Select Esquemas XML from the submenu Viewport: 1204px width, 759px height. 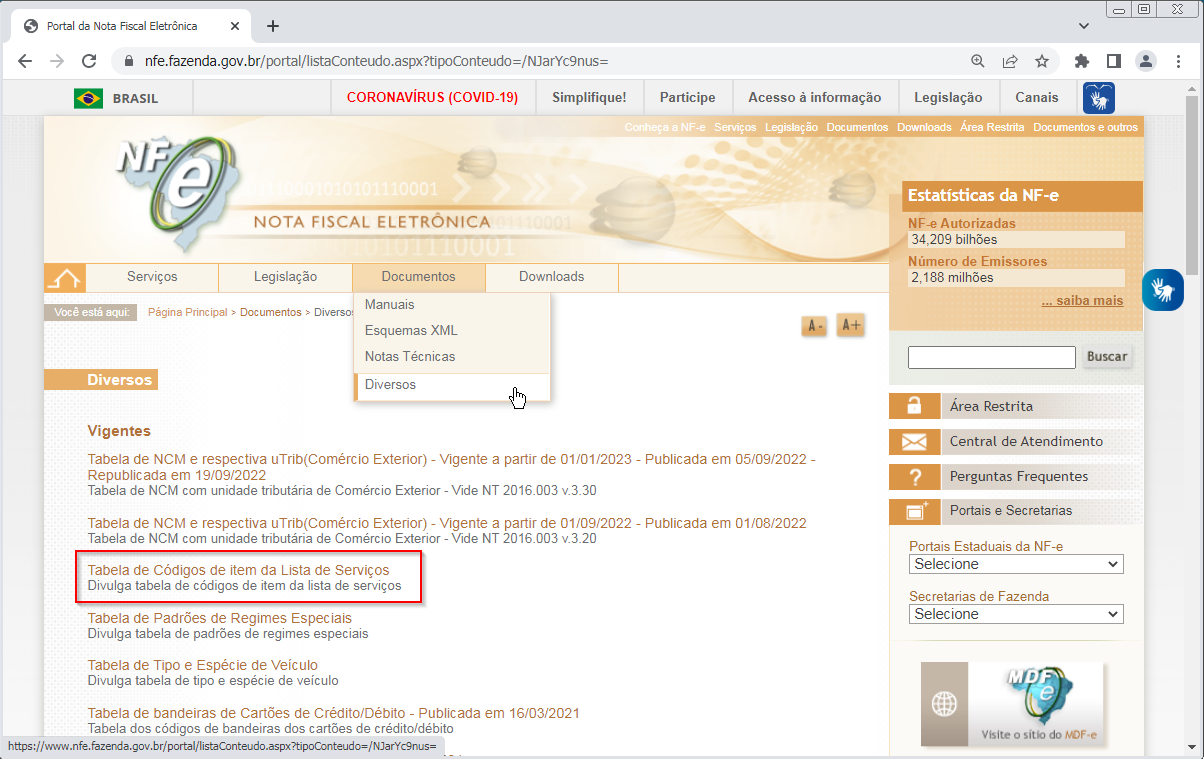point(452,330)
